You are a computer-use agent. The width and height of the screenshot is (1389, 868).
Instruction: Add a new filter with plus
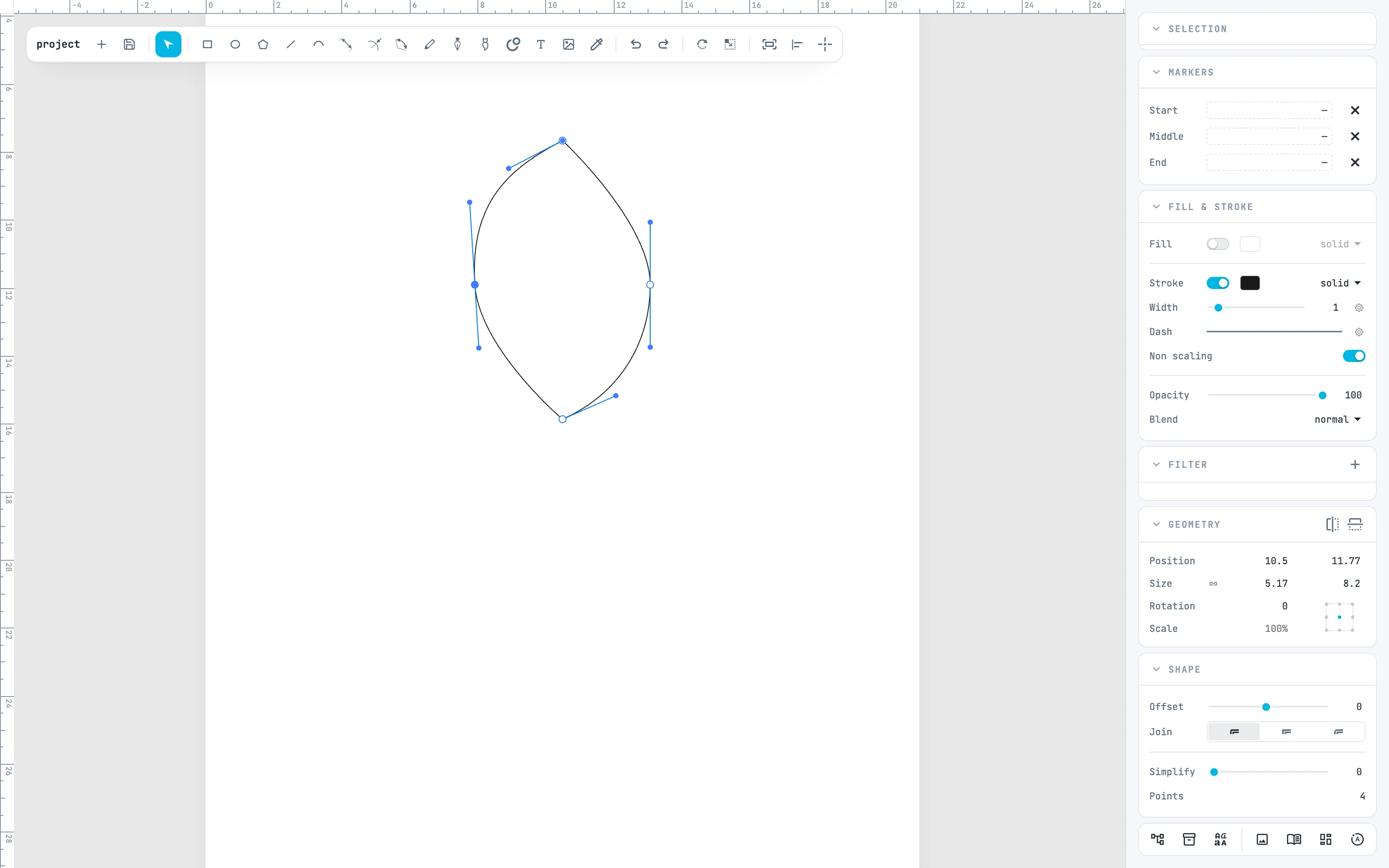[1355, 464]
